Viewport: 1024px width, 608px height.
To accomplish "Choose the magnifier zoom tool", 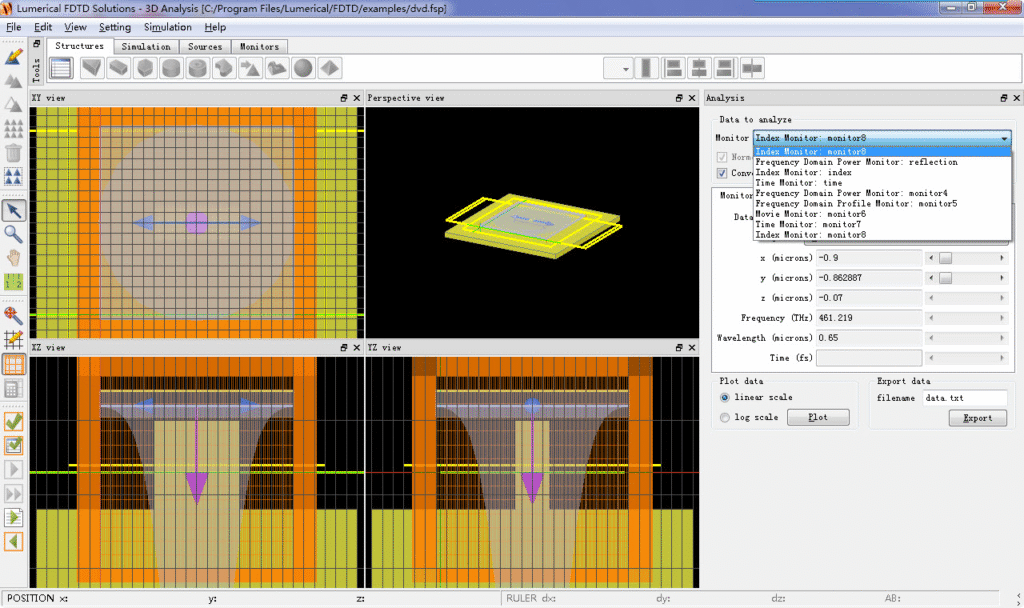I will pyautogui.click(x=14, y=233).
